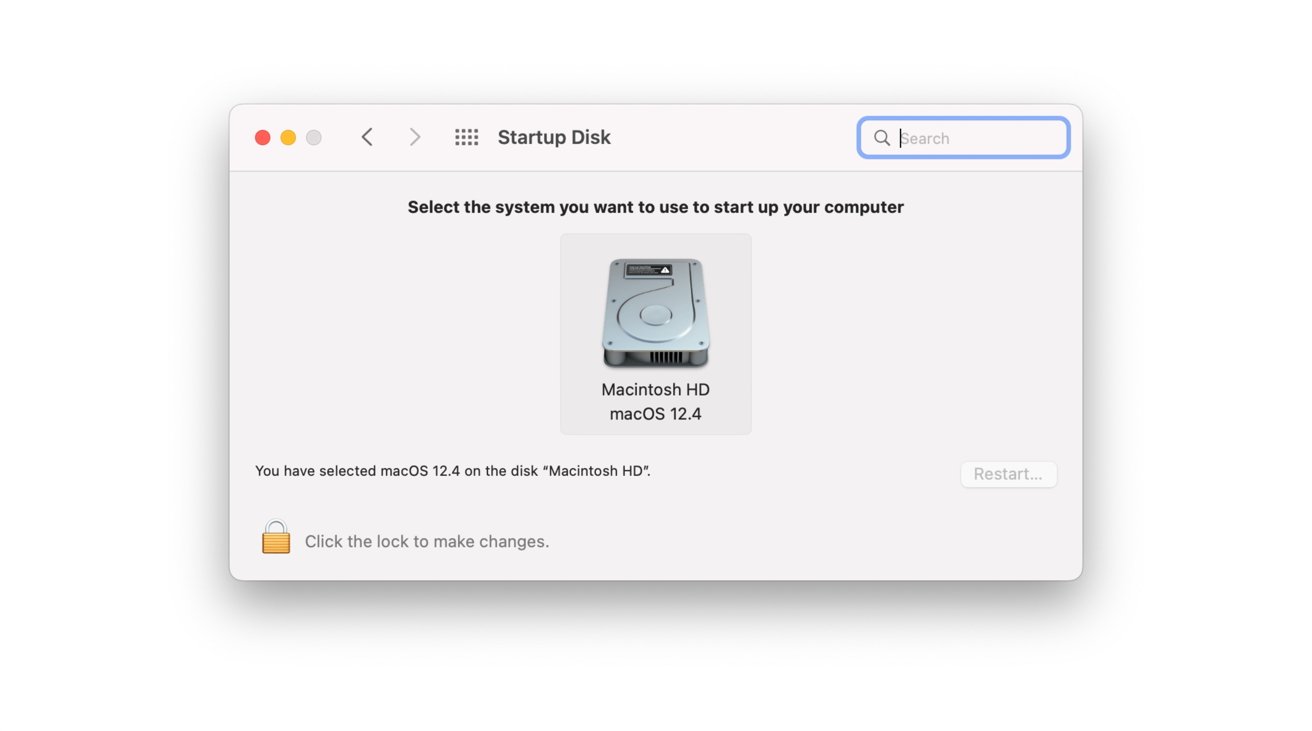Click the "Click the lock to make changes" text
The height and width of the screenshot is (731, 1312).
coord(427,541)
